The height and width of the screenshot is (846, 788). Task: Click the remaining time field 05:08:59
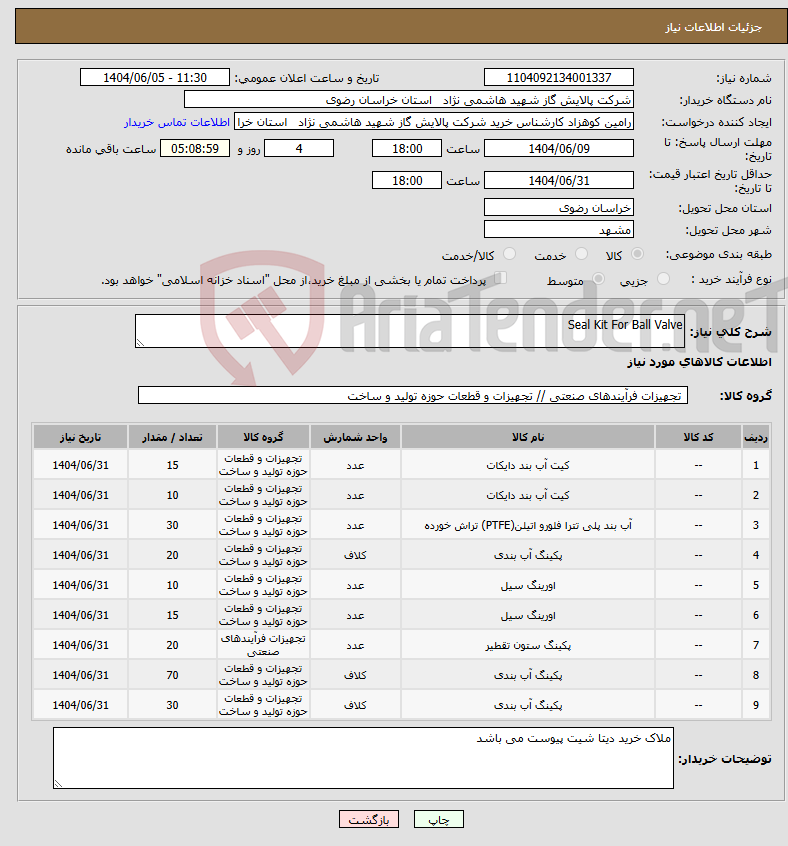pyautogui.click(x=195, y=148)
